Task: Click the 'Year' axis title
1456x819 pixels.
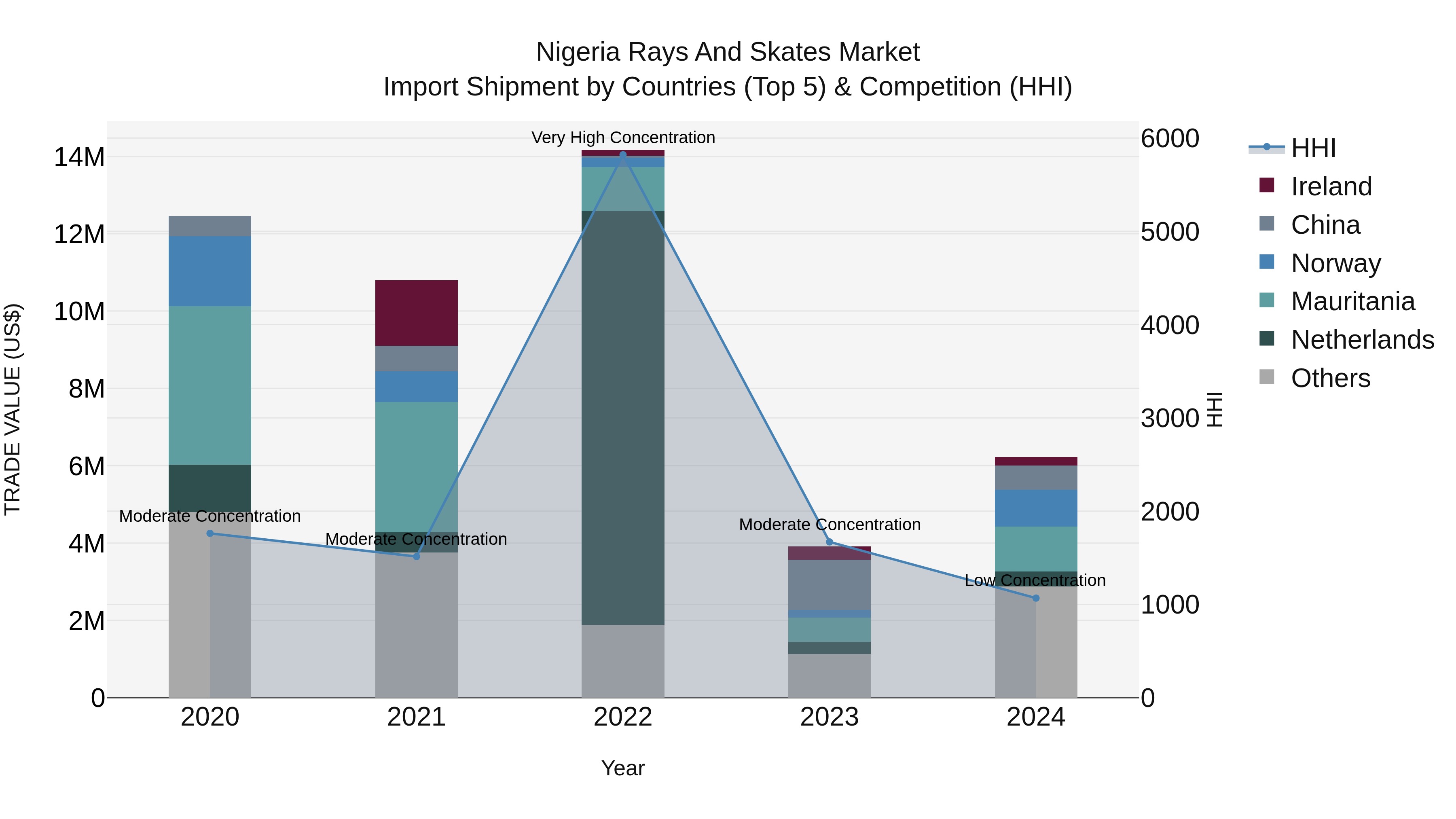Action: click(x=623, y=768)
